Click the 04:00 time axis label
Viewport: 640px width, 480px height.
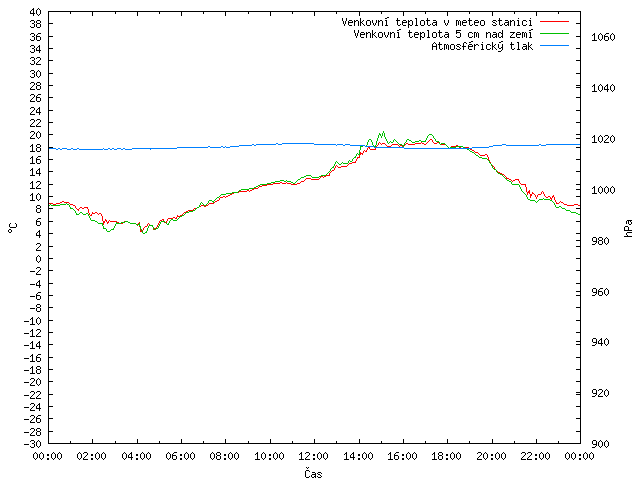pyautogui.click(x=136, y=456)
